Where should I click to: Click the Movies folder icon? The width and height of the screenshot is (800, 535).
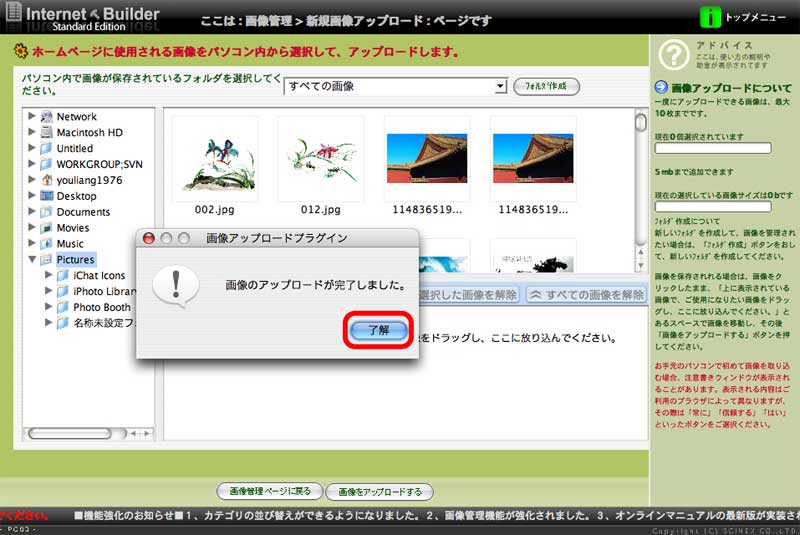[46, 228]
